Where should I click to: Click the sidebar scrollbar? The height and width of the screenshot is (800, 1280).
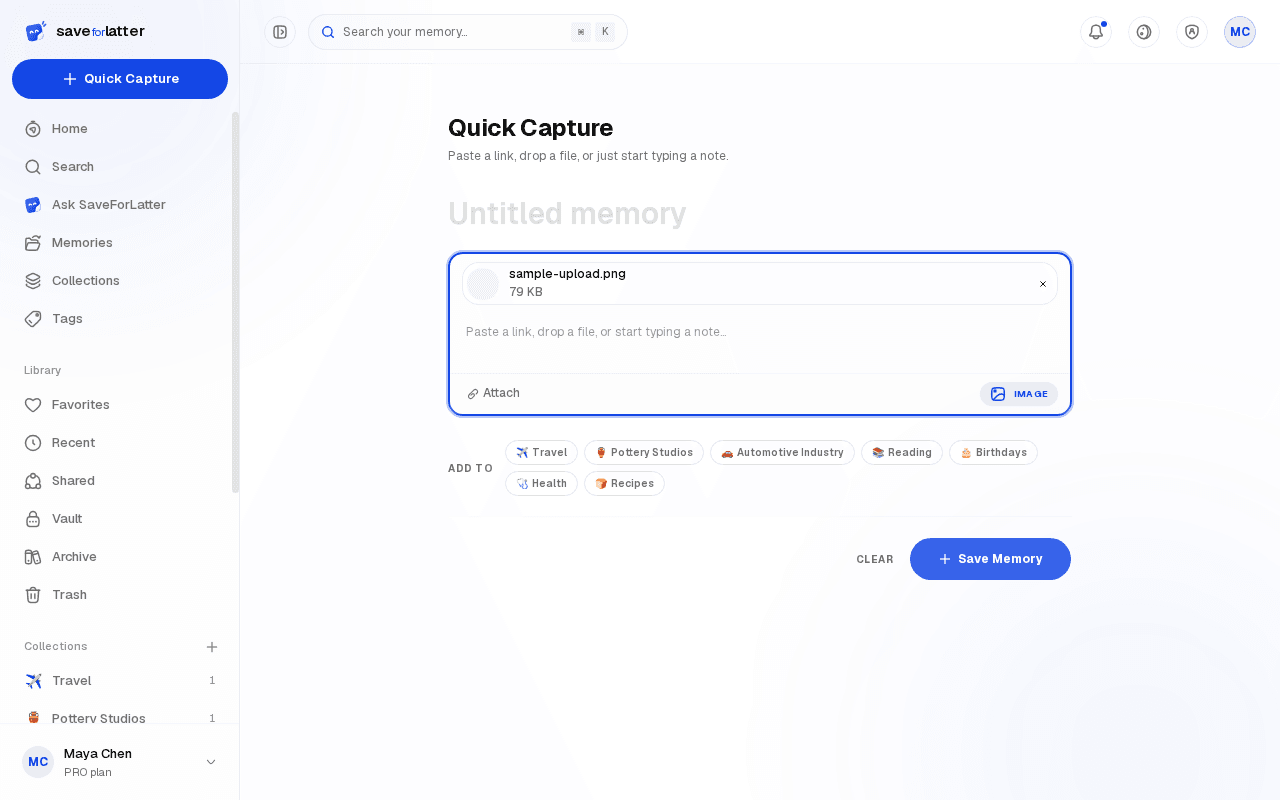[236, 302]
